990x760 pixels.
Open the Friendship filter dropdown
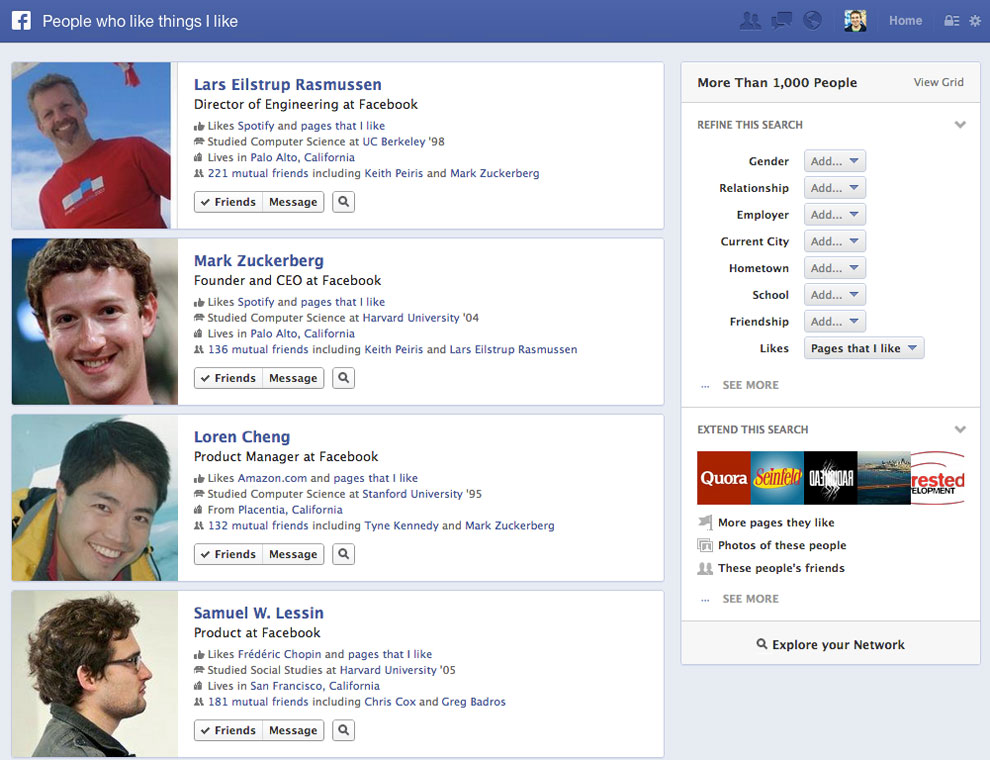coord(834,321)
